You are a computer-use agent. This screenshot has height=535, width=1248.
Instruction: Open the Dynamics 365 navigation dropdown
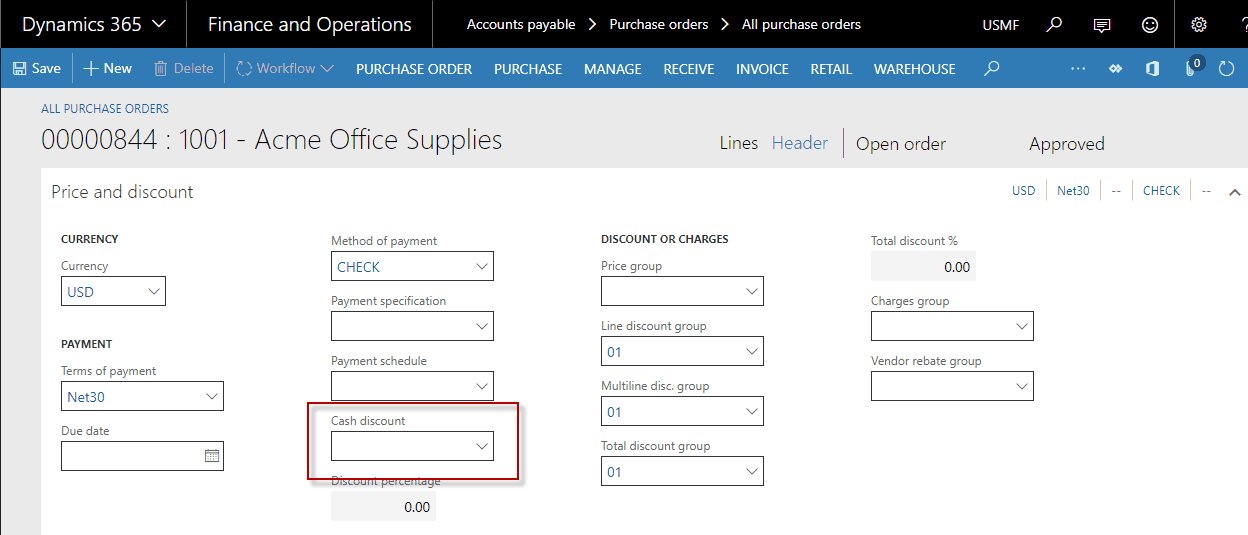click(x=93, y=24)
